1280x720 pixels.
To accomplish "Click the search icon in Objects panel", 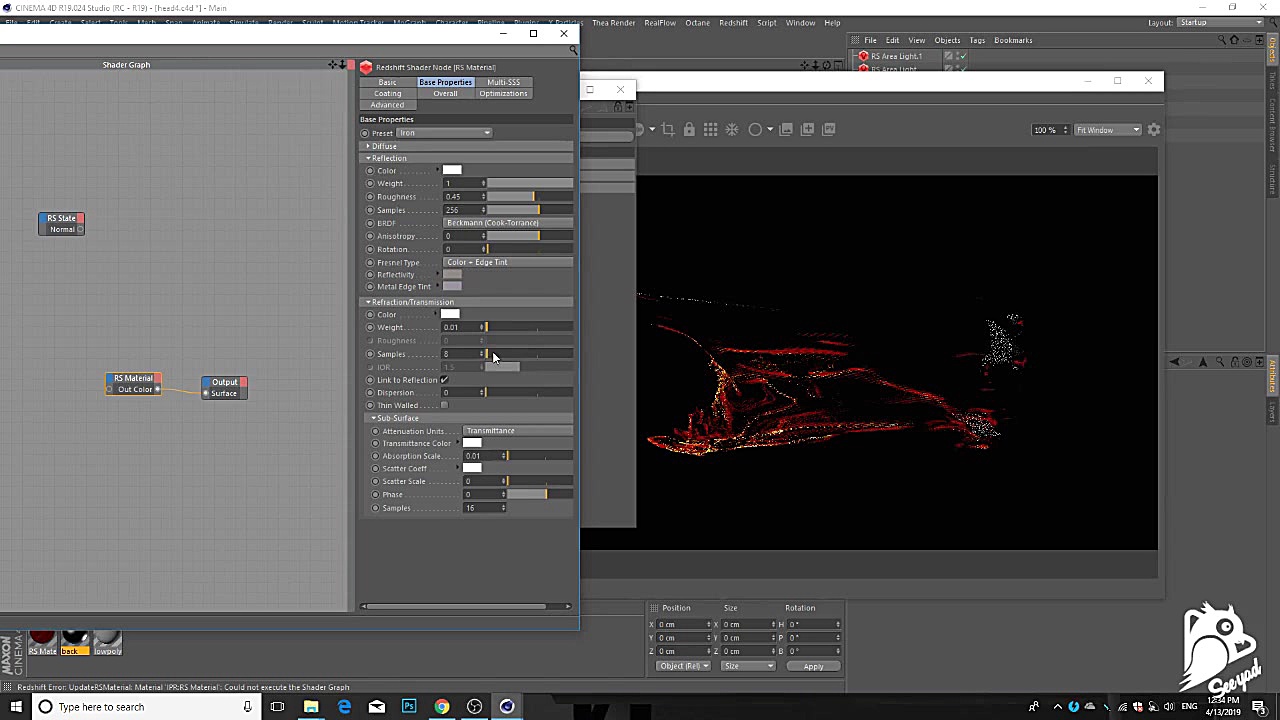I will [x=1221, y=40].
